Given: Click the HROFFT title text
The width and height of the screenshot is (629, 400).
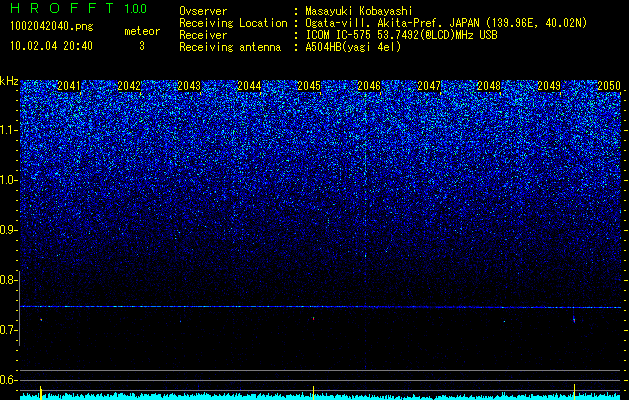Looking at the screenshot, I should pyautogui.click(x=63, y=8).
